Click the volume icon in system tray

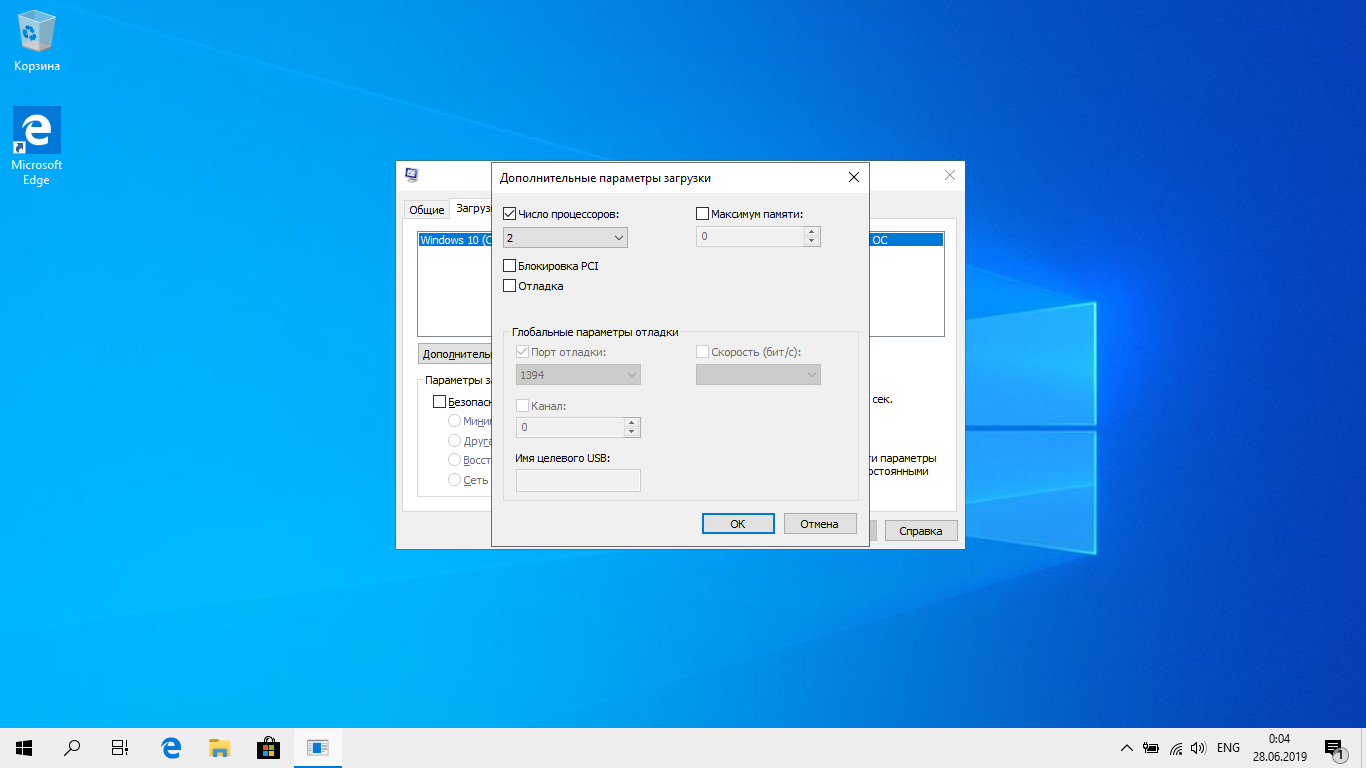pyautogui.click(x=1198, y=748)
